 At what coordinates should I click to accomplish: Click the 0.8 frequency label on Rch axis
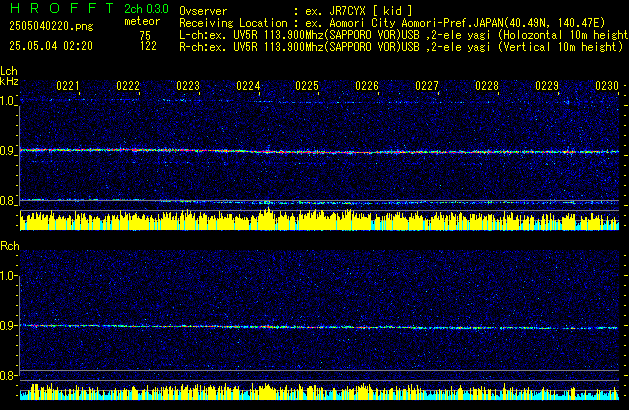[x=8, y=376]
